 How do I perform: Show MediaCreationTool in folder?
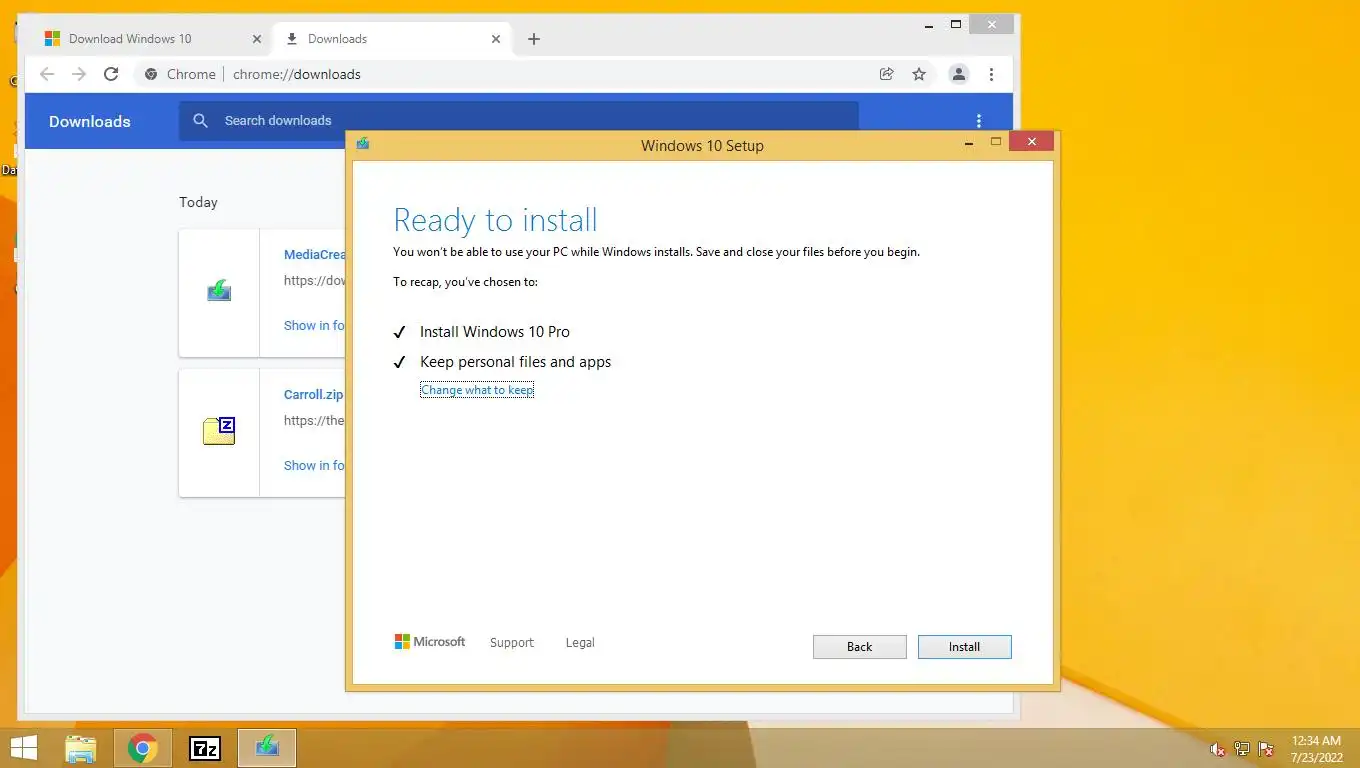(314, 325)
